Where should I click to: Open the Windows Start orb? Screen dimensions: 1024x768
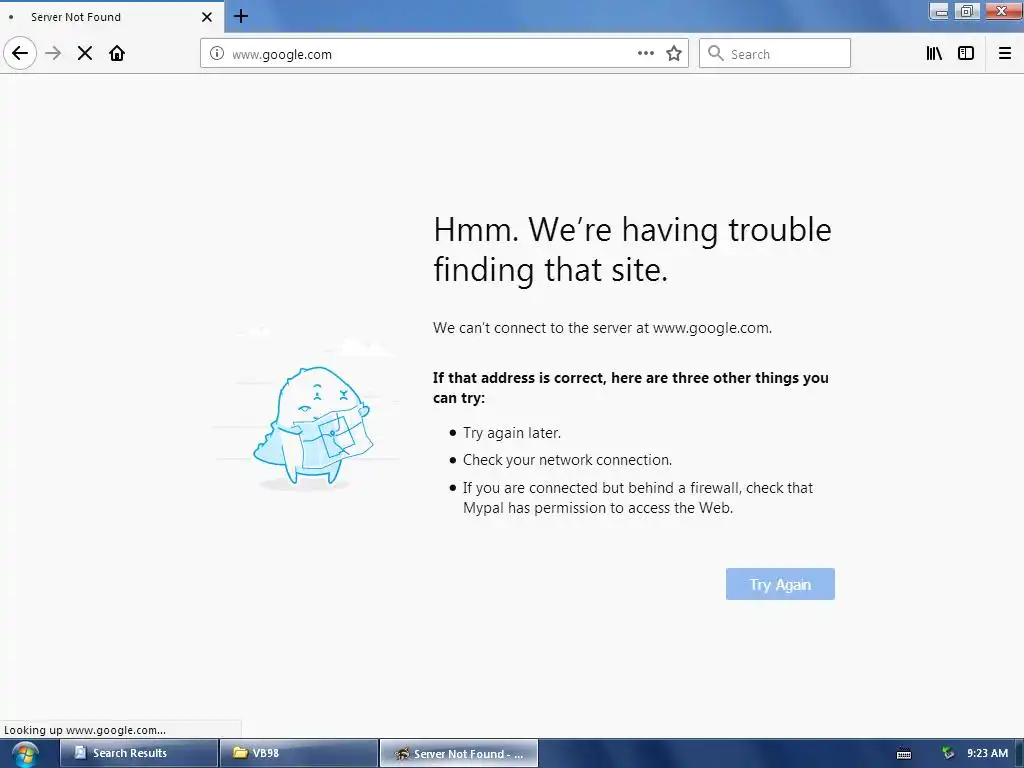(25, 754)
